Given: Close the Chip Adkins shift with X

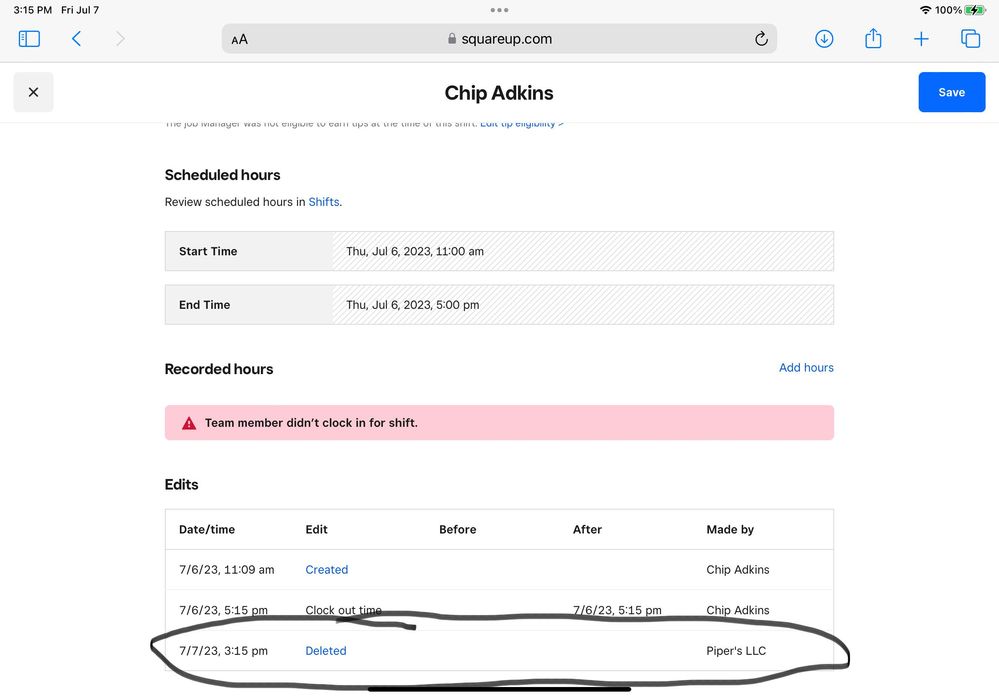Looking at the screenshot, I should click(x=33, y=92).
